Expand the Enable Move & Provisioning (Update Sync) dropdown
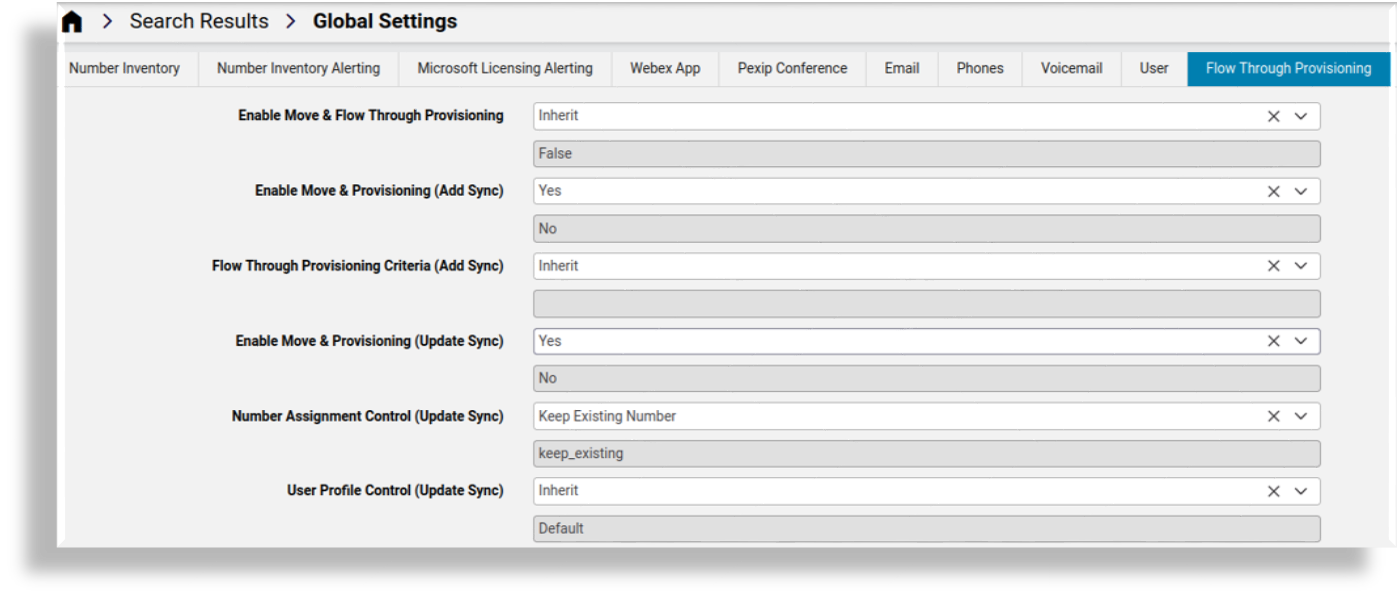The height and width of the screenshot is (598, 1399). (1301, 340)
